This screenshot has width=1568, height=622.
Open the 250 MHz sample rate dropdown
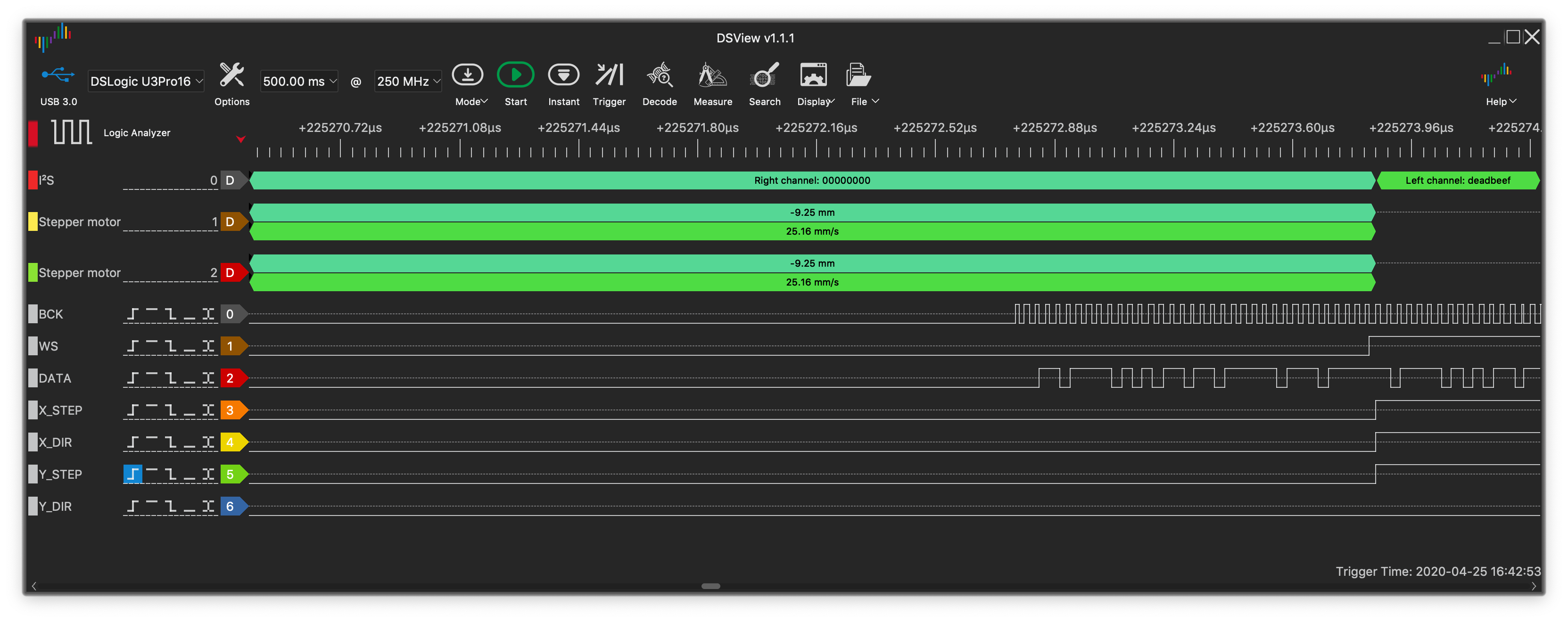(x=408, y=81)
